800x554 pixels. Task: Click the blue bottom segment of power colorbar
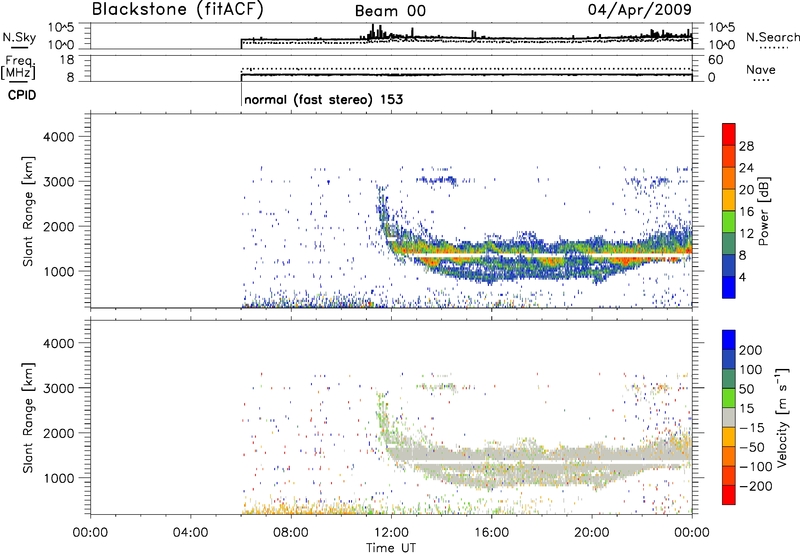pyautogui.click(x=729, y=287)
